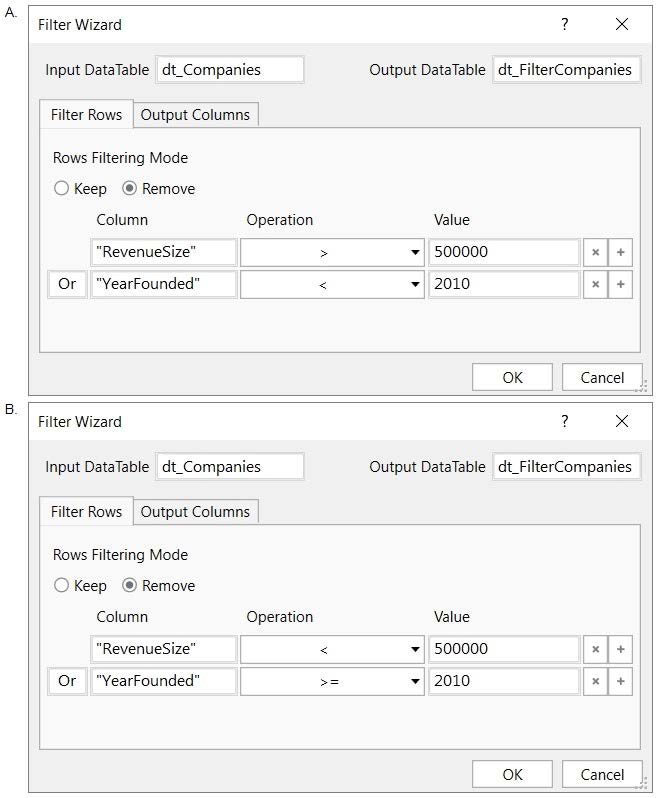Click Cancel in dialog B
The height and width of the screenshot is (798, 658).
[x=602, y=774]
